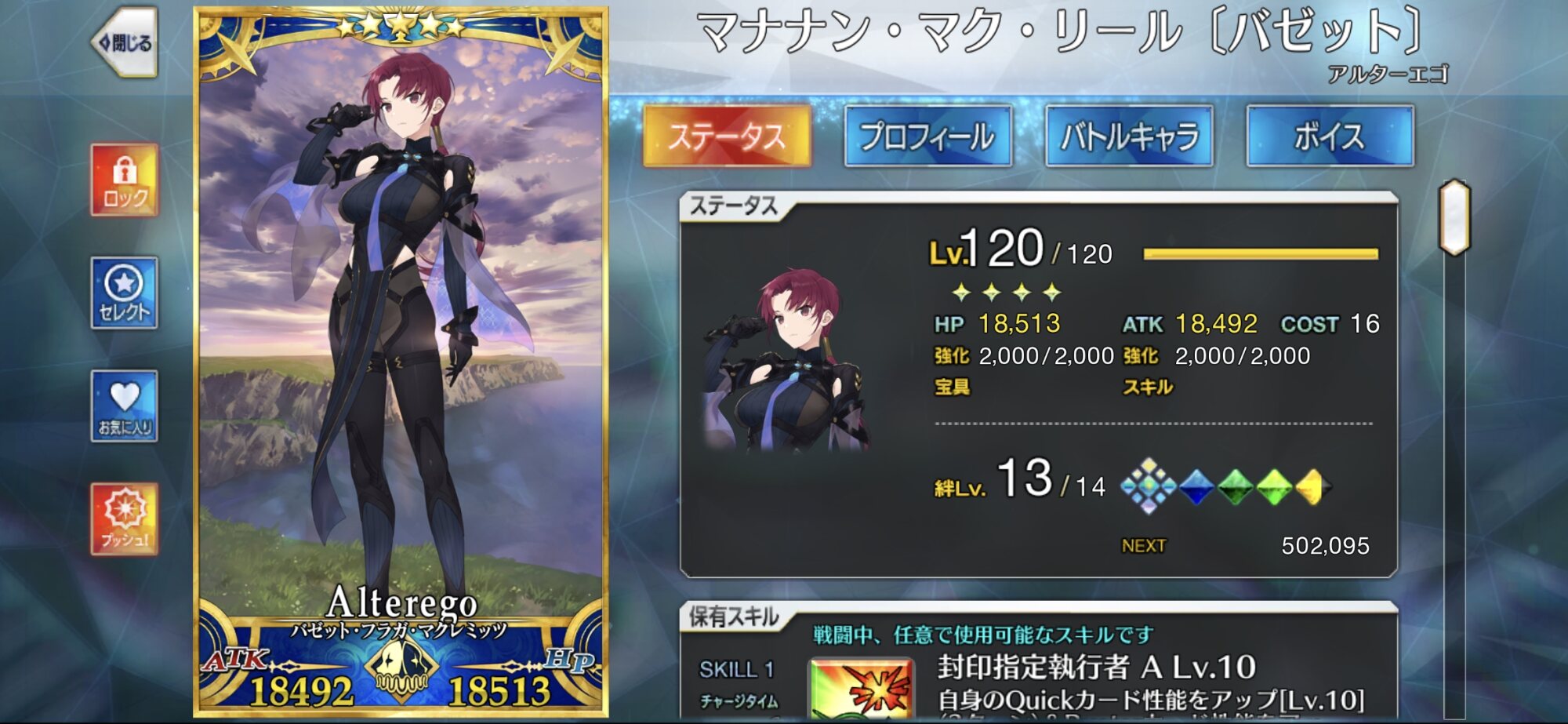Close the screen with 閉じる arrow
1568x724 pixels.
[125, 42]
